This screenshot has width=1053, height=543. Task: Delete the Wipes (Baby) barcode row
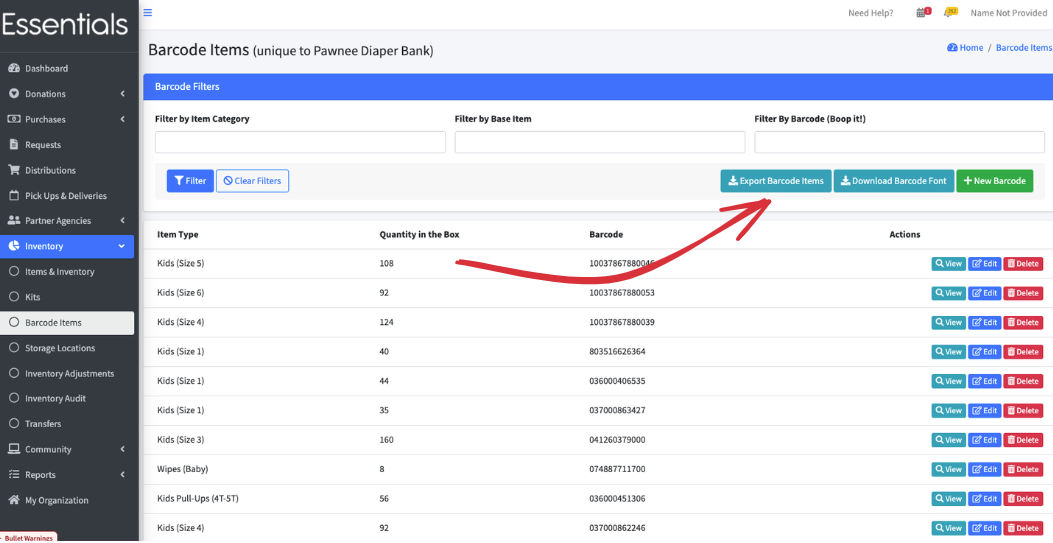click(x=1023, y=469)
